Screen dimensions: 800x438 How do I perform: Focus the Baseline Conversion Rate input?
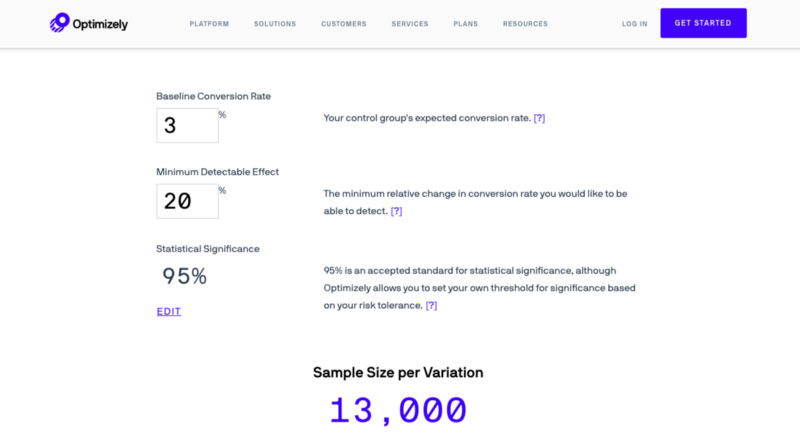pyautogui.click(x=187, y=125)
